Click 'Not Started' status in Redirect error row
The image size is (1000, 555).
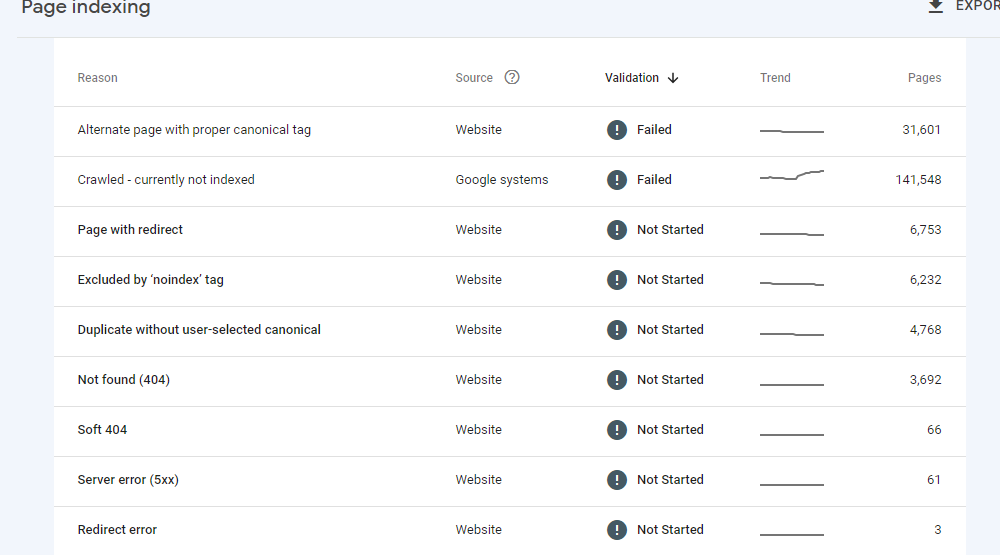tap(670, 529)
